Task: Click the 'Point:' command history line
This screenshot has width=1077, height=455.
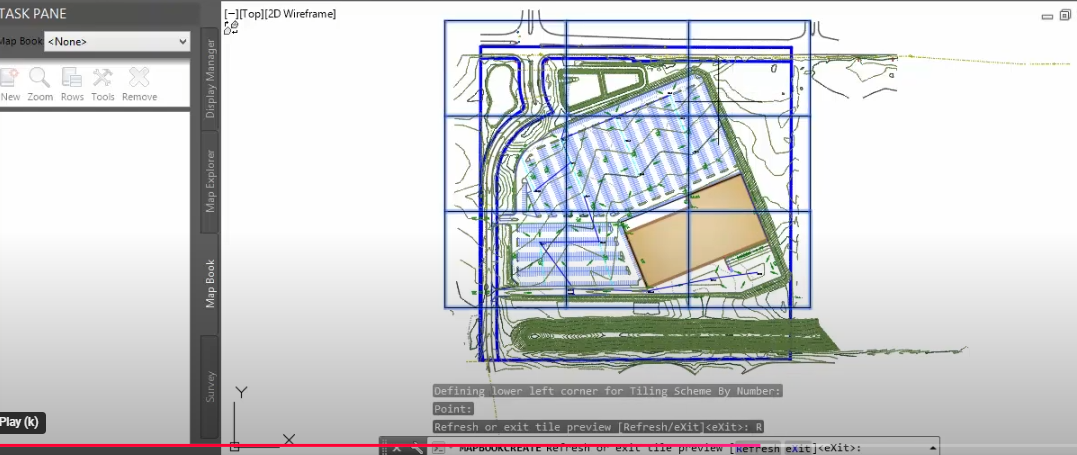Action: [x=454, y=409]
